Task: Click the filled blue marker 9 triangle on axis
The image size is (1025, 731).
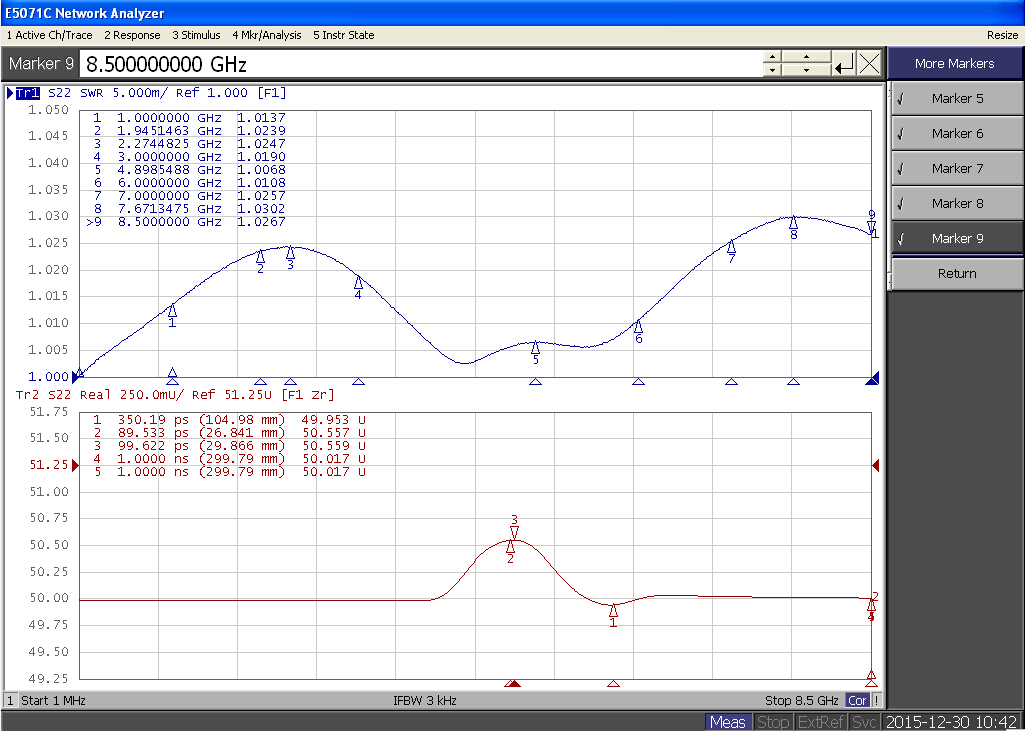Action: (x=872, y=378)
